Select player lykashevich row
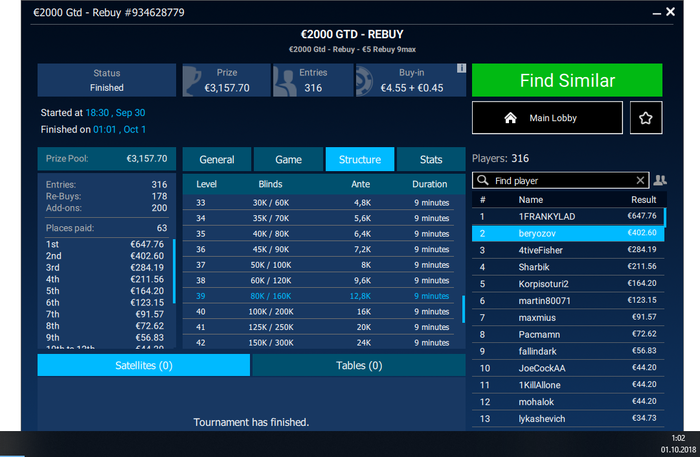Viewport: 700px width, 457px height. pos(568,419)
